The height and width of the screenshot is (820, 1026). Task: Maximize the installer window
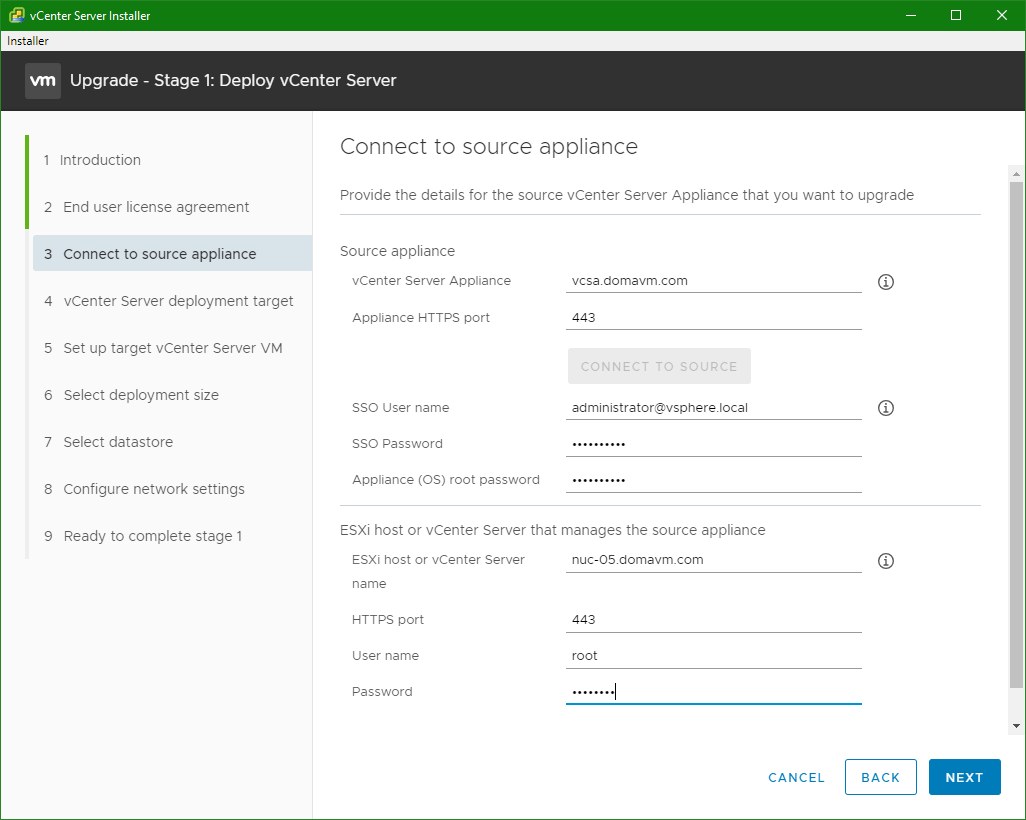[x=956, y=15]
